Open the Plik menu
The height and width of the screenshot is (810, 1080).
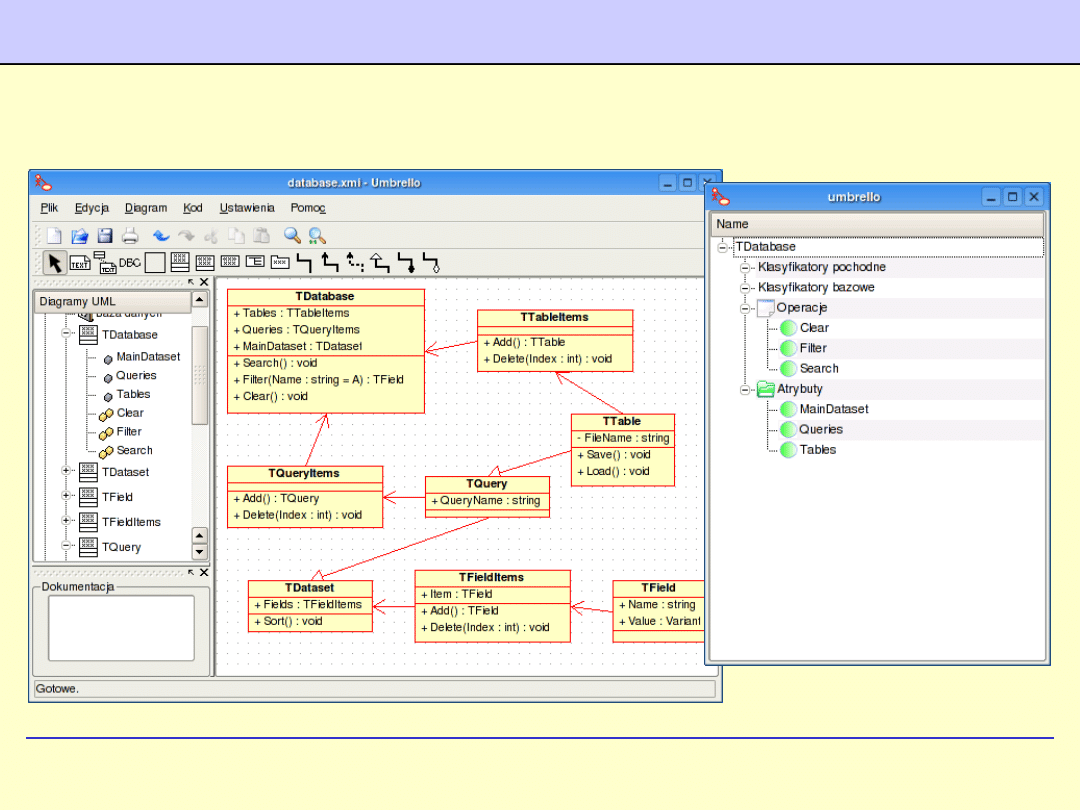pyautogui.click(x=49, y=208)
